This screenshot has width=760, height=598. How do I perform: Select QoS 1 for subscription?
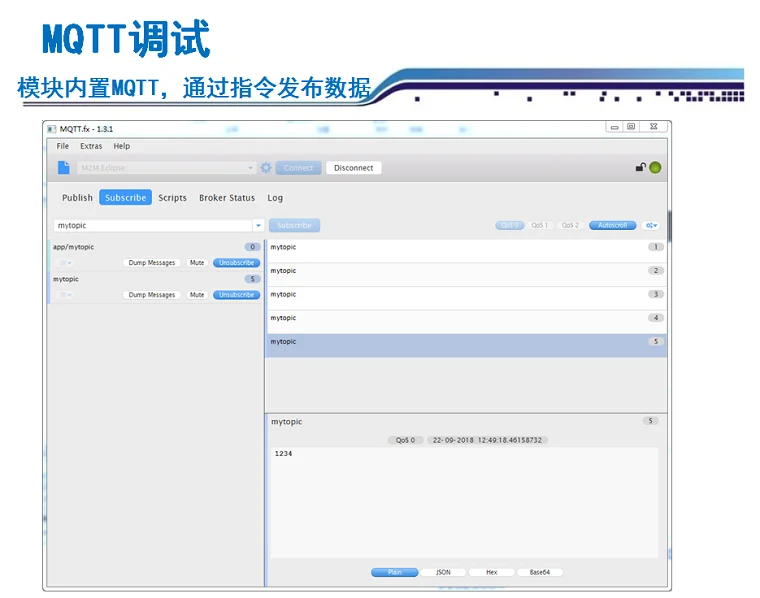[539, 225]
